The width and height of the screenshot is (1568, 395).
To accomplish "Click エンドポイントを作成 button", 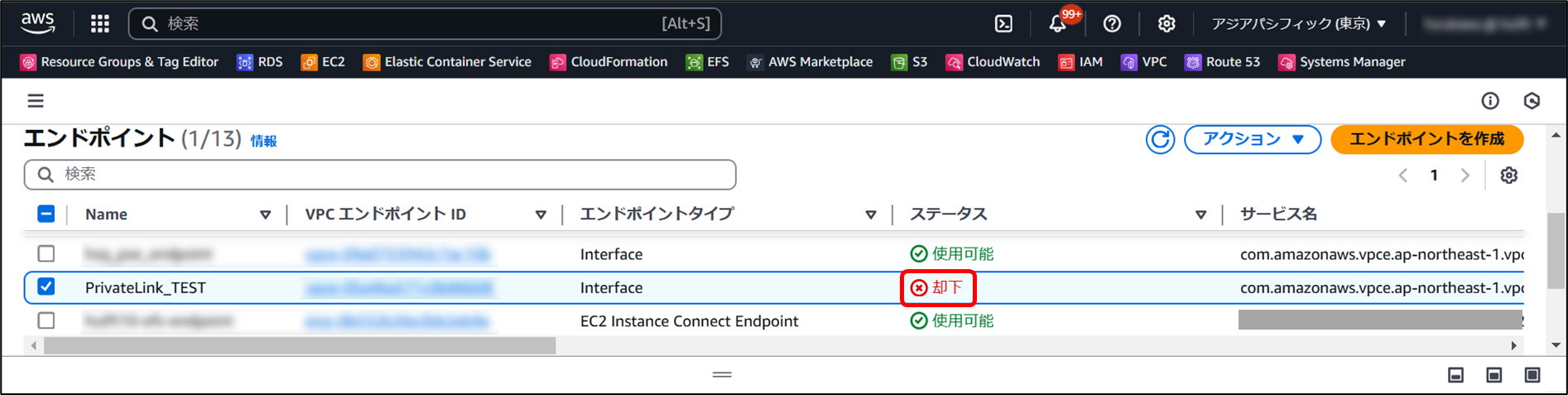I will tap(1427, 139).
